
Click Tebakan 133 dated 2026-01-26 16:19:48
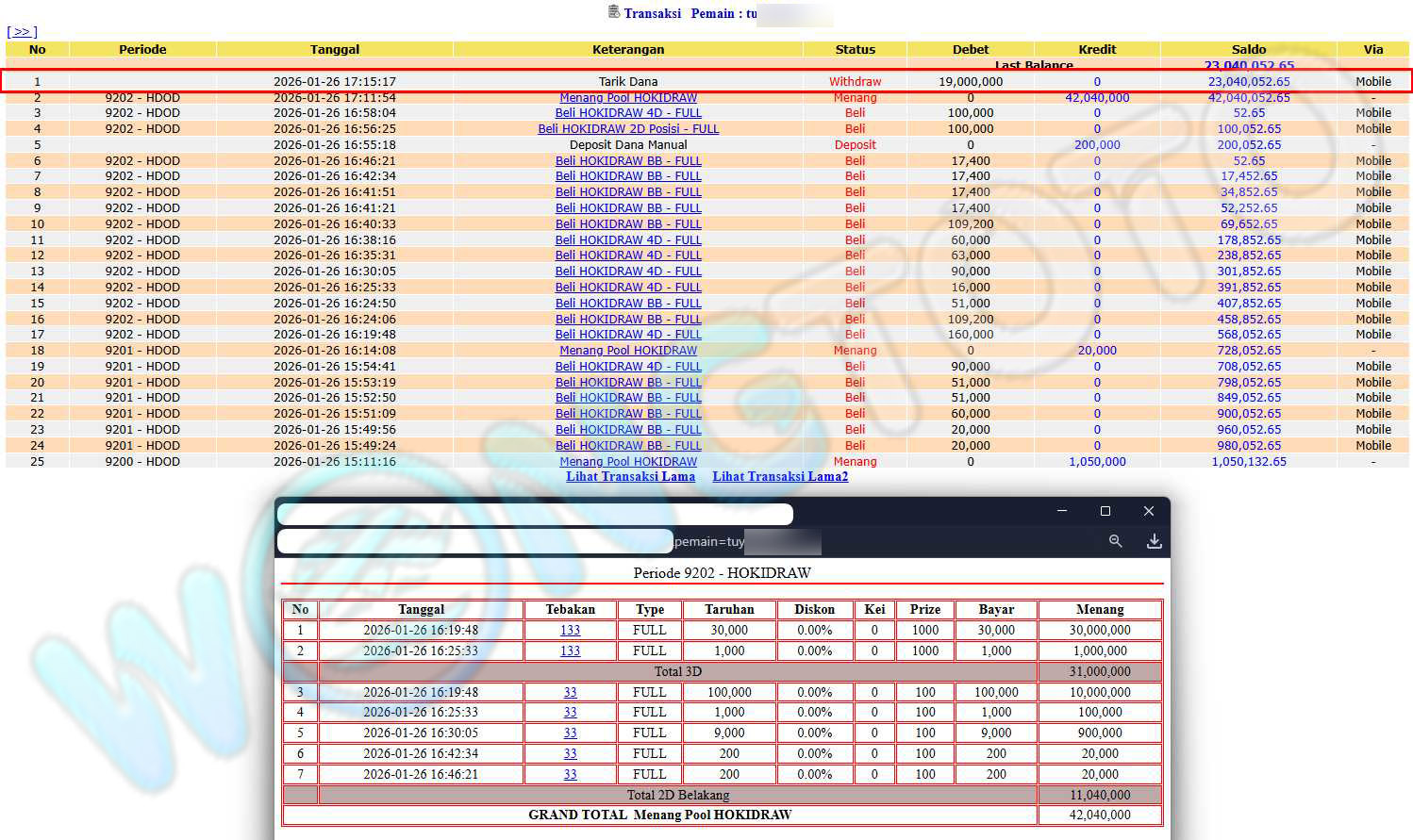[x=570, y=631]
